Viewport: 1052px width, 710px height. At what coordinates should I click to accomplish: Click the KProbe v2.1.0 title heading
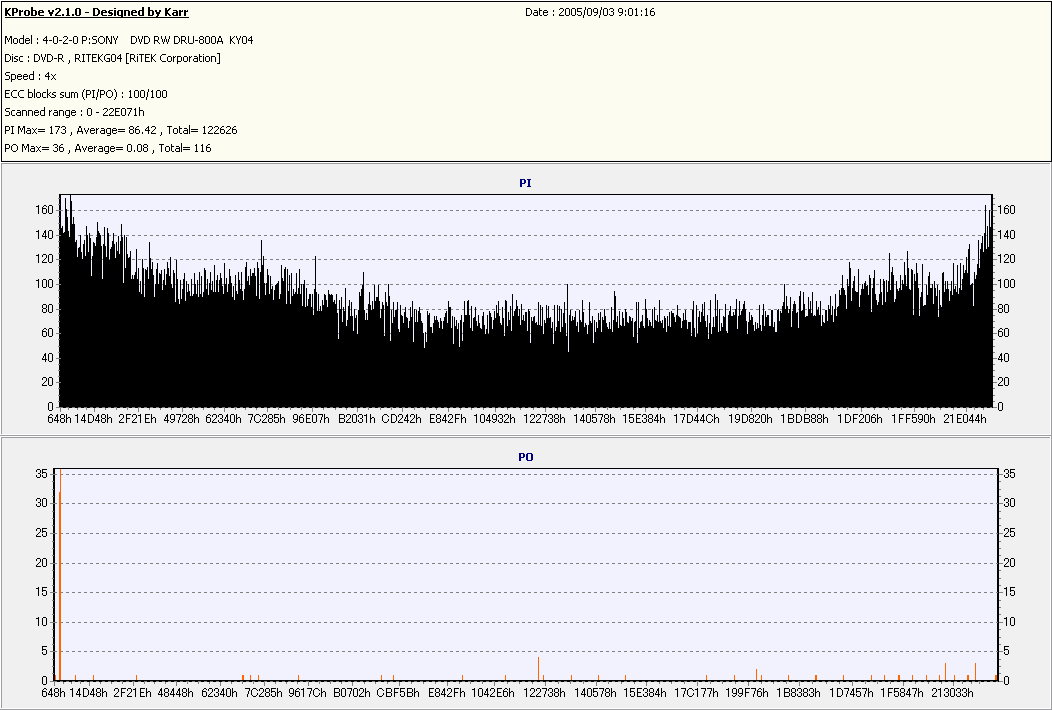click(96, 12)
